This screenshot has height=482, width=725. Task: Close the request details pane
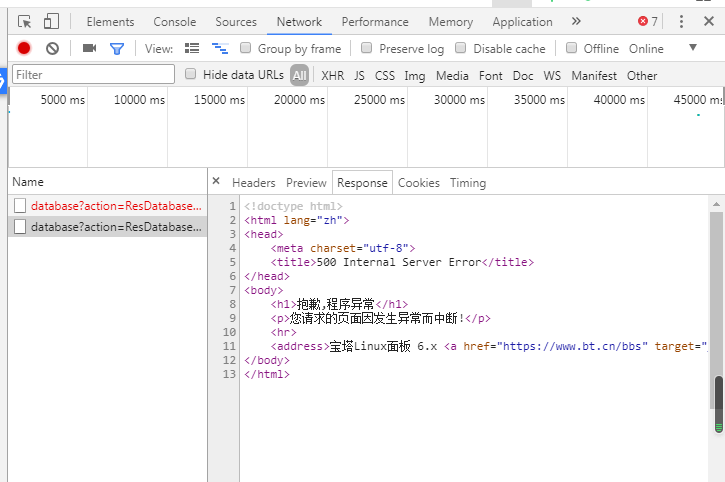tap(216, 181)
